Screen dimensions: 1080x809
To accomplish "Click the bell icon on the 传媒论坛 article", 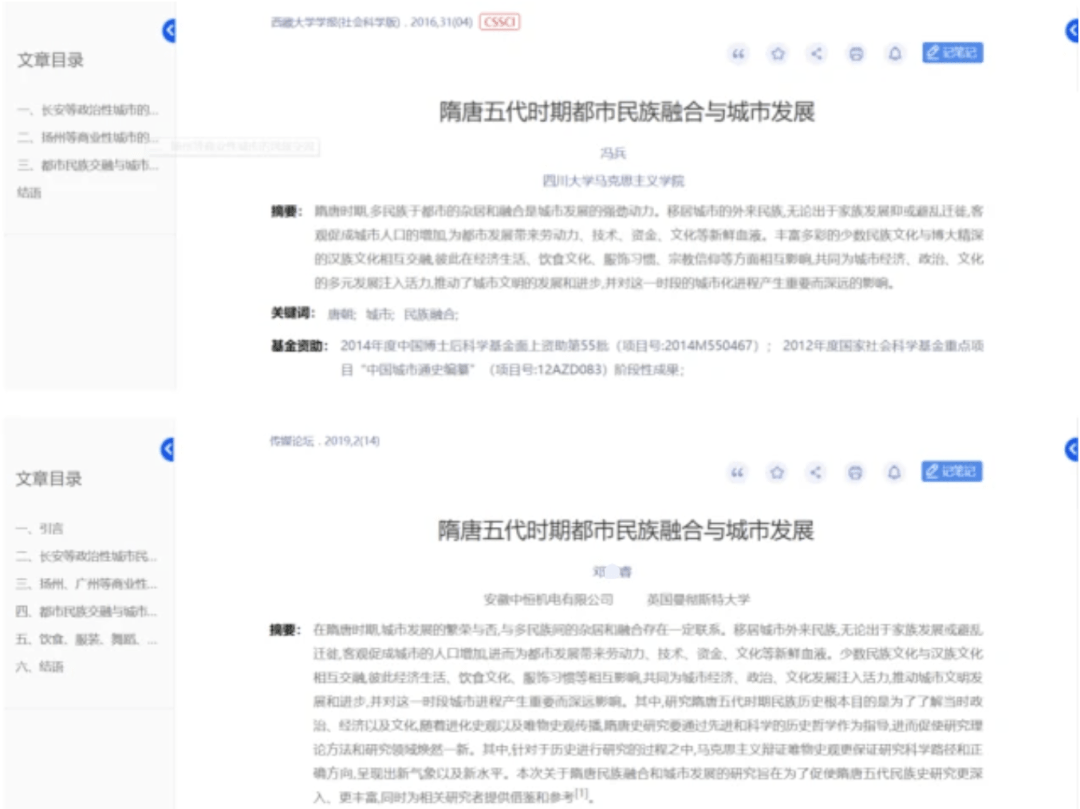I will coord(895,472).
